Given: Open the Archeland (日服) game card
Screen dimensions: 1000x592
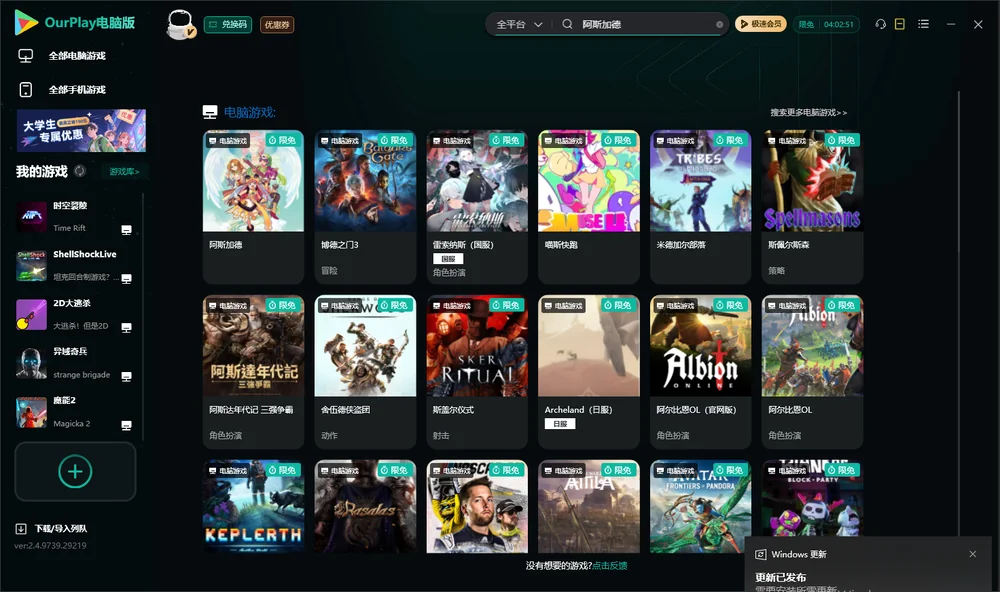Looking at the screenshot, I should 589,372.
